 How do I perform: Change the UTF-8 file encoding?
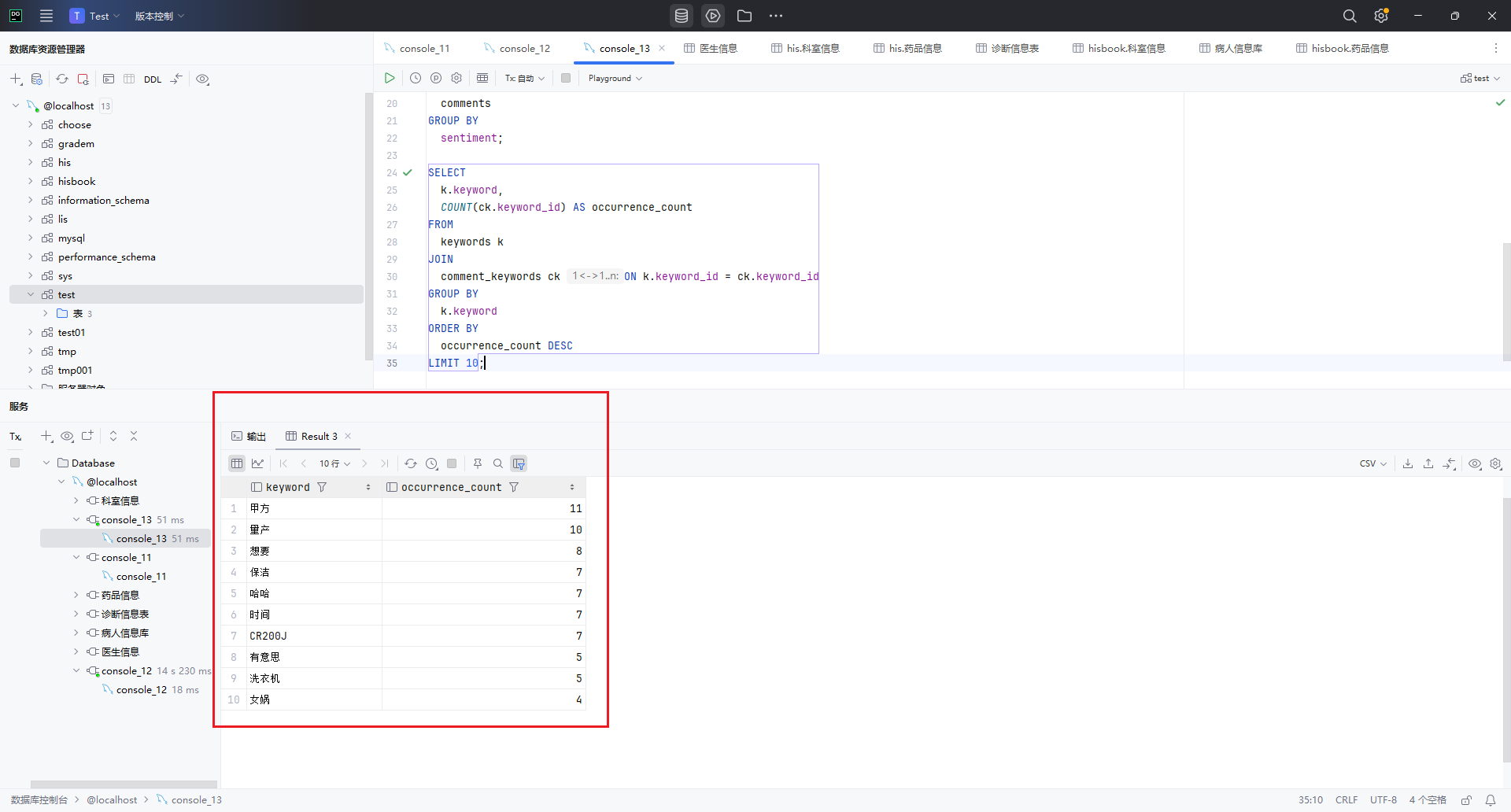pyautogui.click(x=1384, y=800)
